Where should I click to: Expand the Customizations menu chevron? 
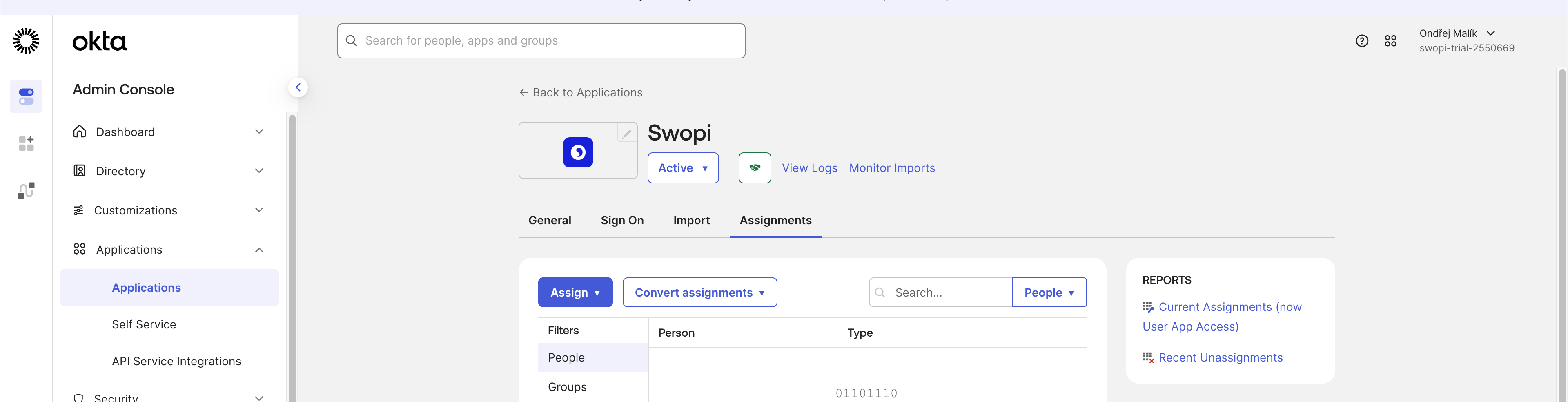click(x=259, y=210)
